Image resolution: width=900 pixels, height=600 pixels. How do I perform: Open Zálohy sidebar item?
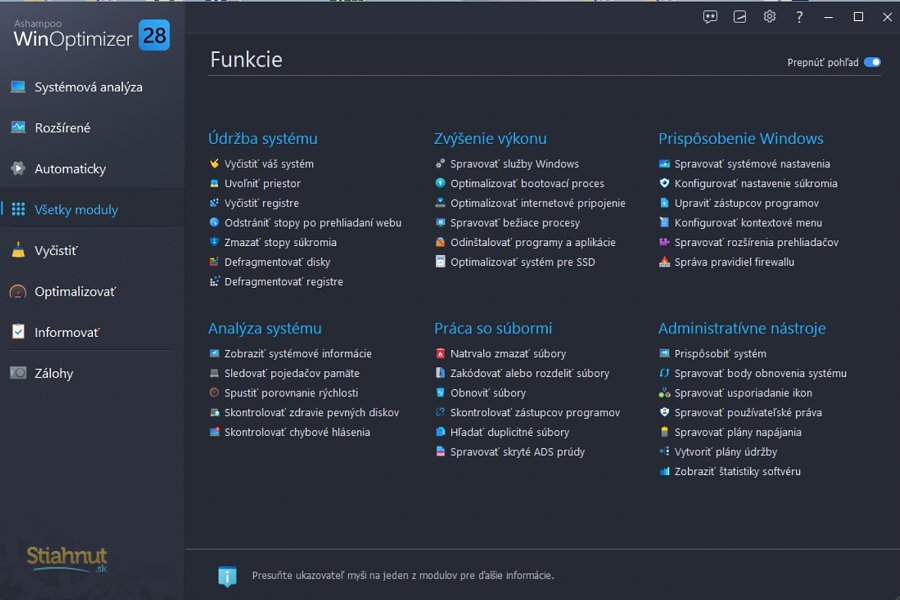tap(92, 373)
